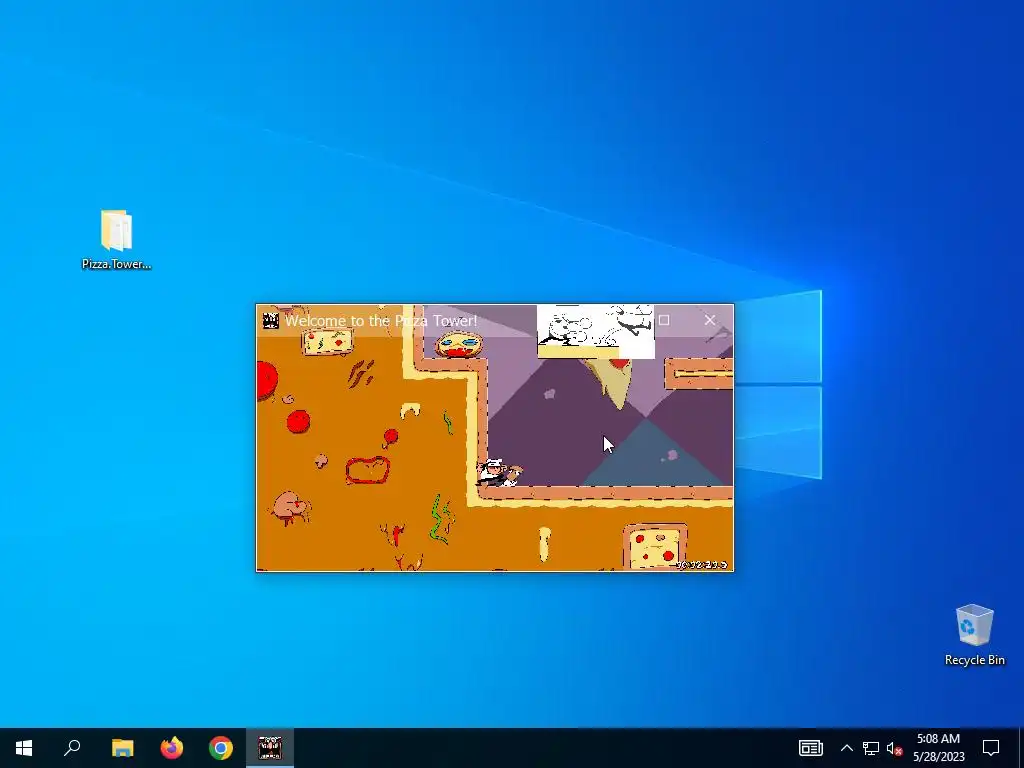Viewport: 1024px width, 768px height.
Task: Open the Pizza.Tower folder on desktop
Action: click(x=116, y=239)
